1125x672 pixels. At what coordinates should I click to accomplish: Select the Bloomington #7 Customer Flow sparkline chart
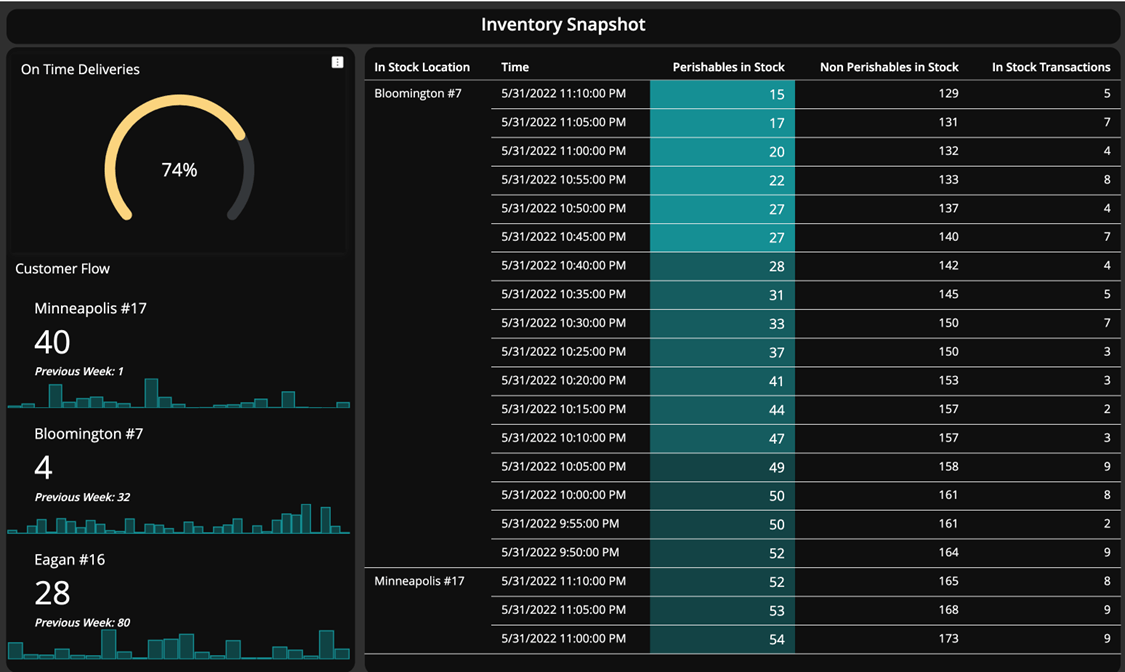(179, 521)
